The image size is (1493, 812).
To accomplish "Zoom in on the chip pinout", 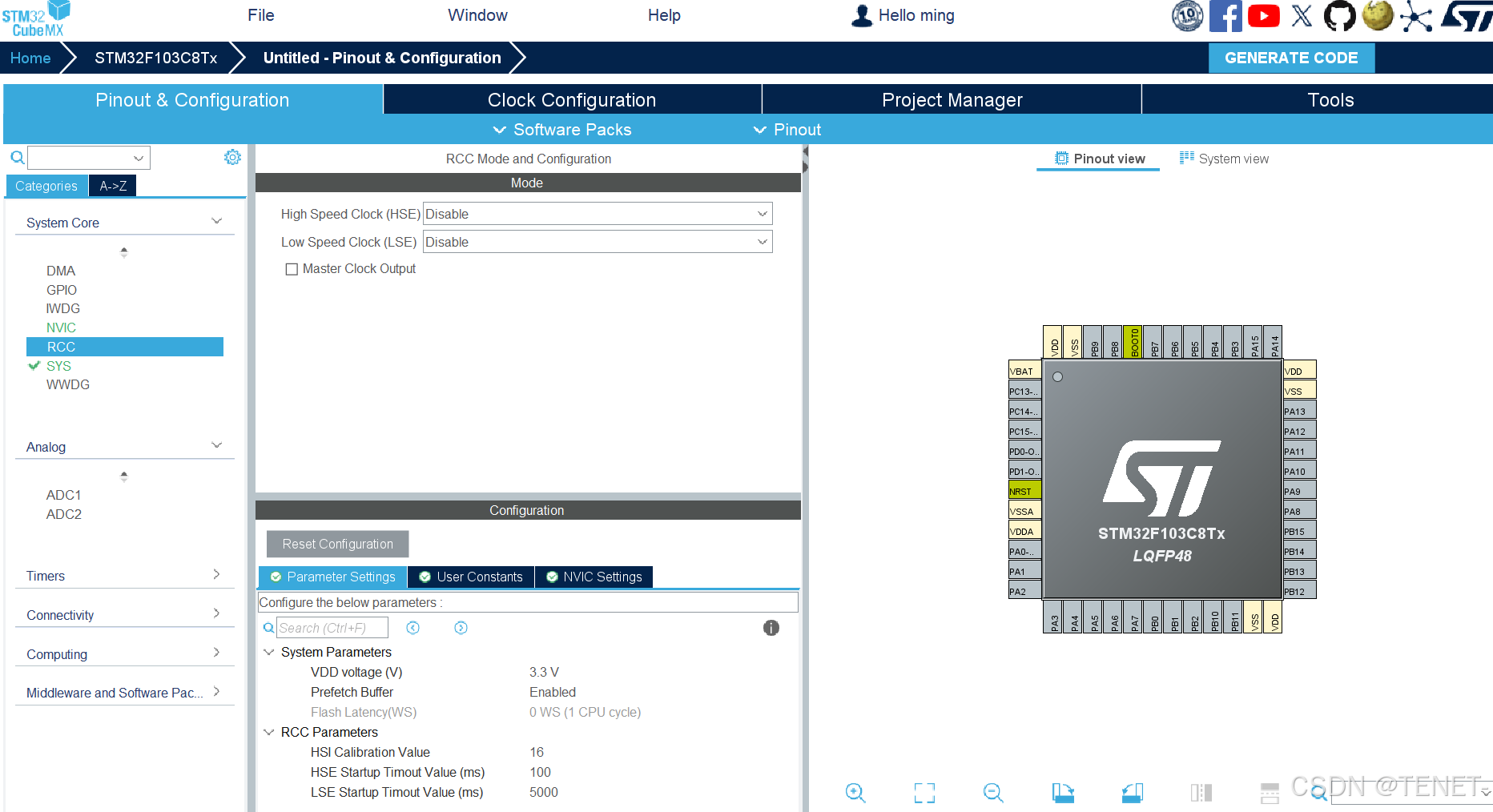I will [855, 793].
